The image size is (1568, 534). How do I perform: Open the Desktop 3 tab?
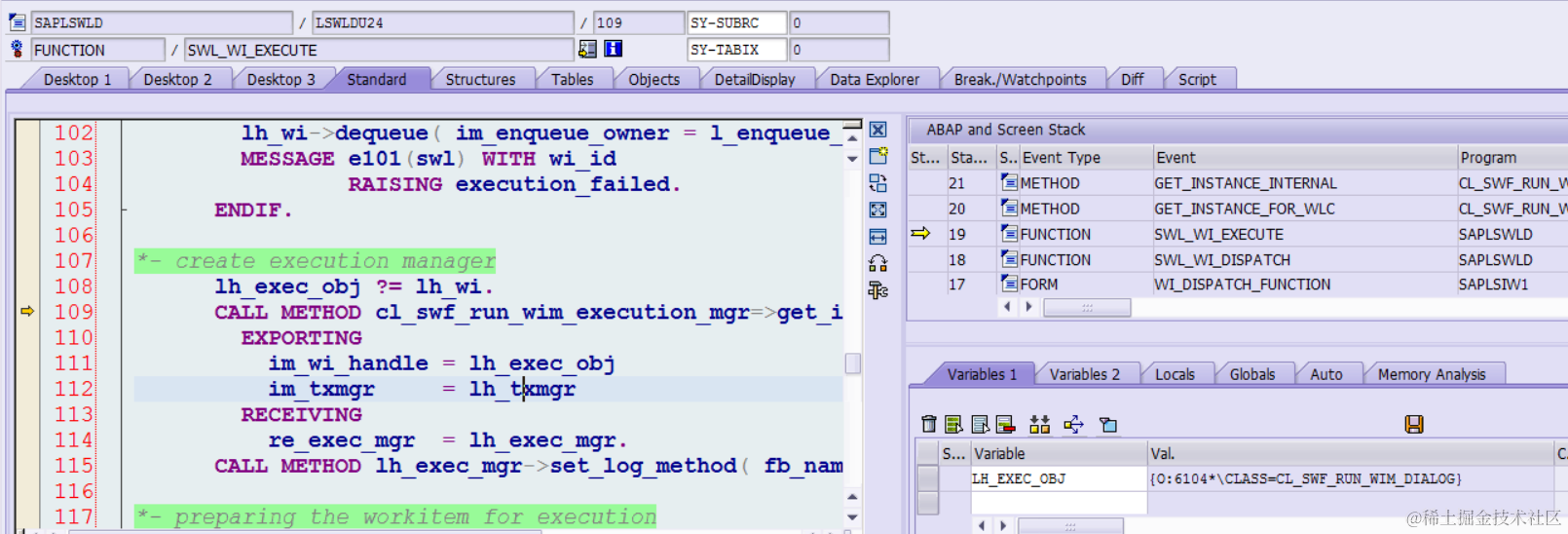tap(280, 80)
